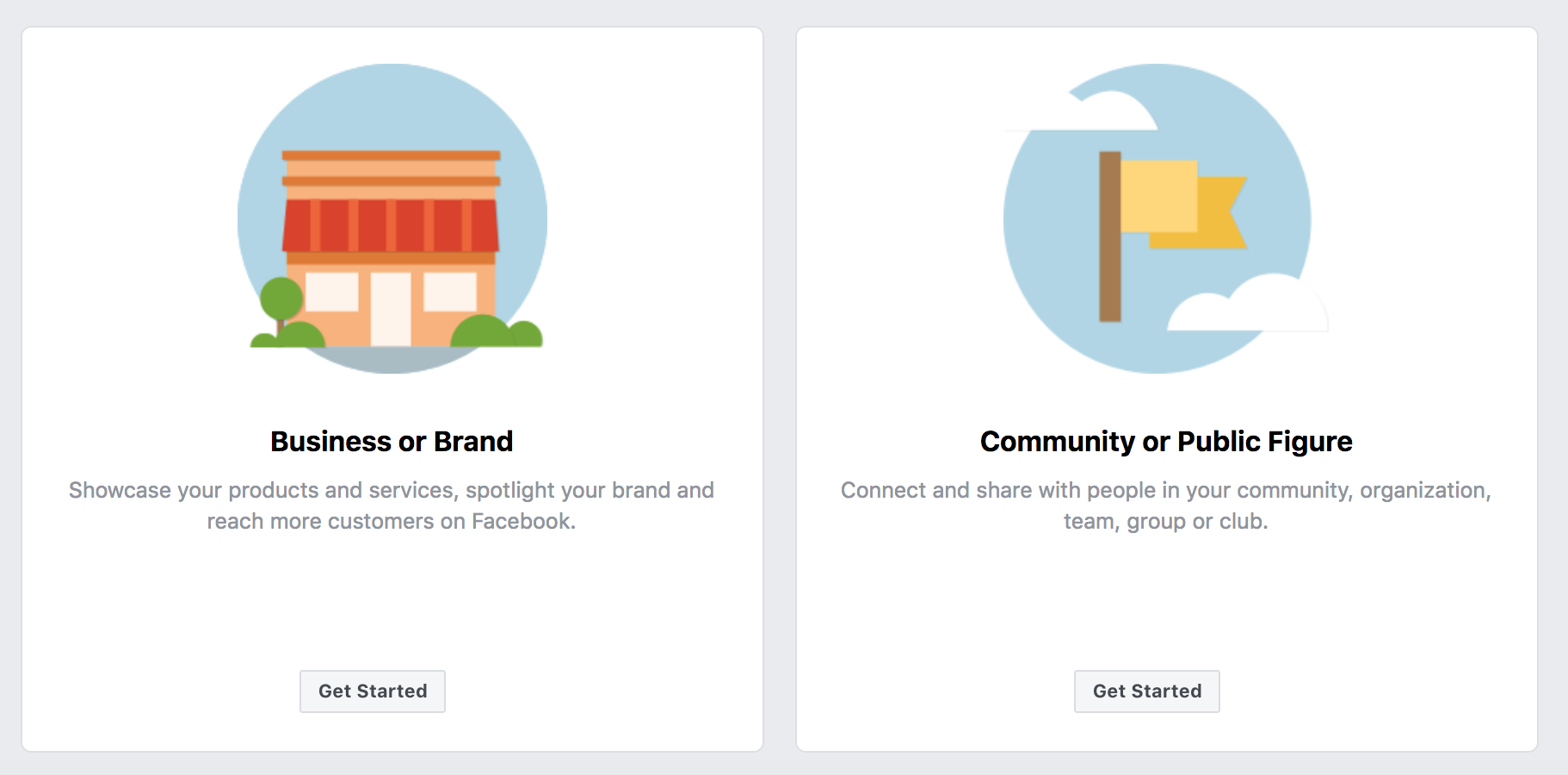Click the storefront's left window
Viewport: 1568px width, 775px height.
(332, 292)
